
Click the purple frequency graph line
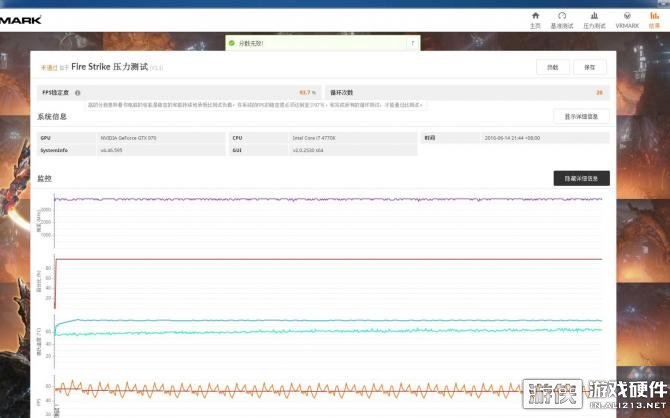[328, 199]
